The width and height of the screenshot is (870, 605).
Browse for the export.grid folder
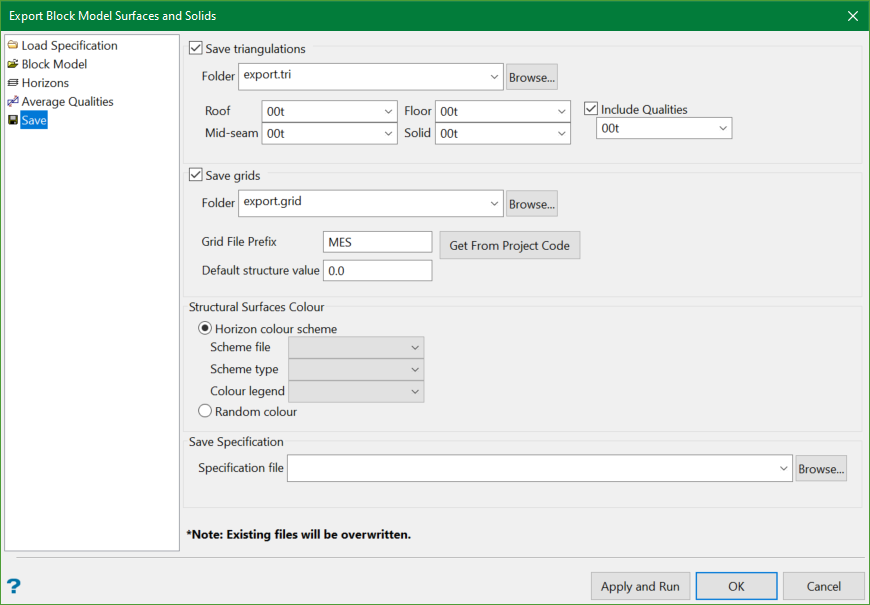tap(531, 204)
